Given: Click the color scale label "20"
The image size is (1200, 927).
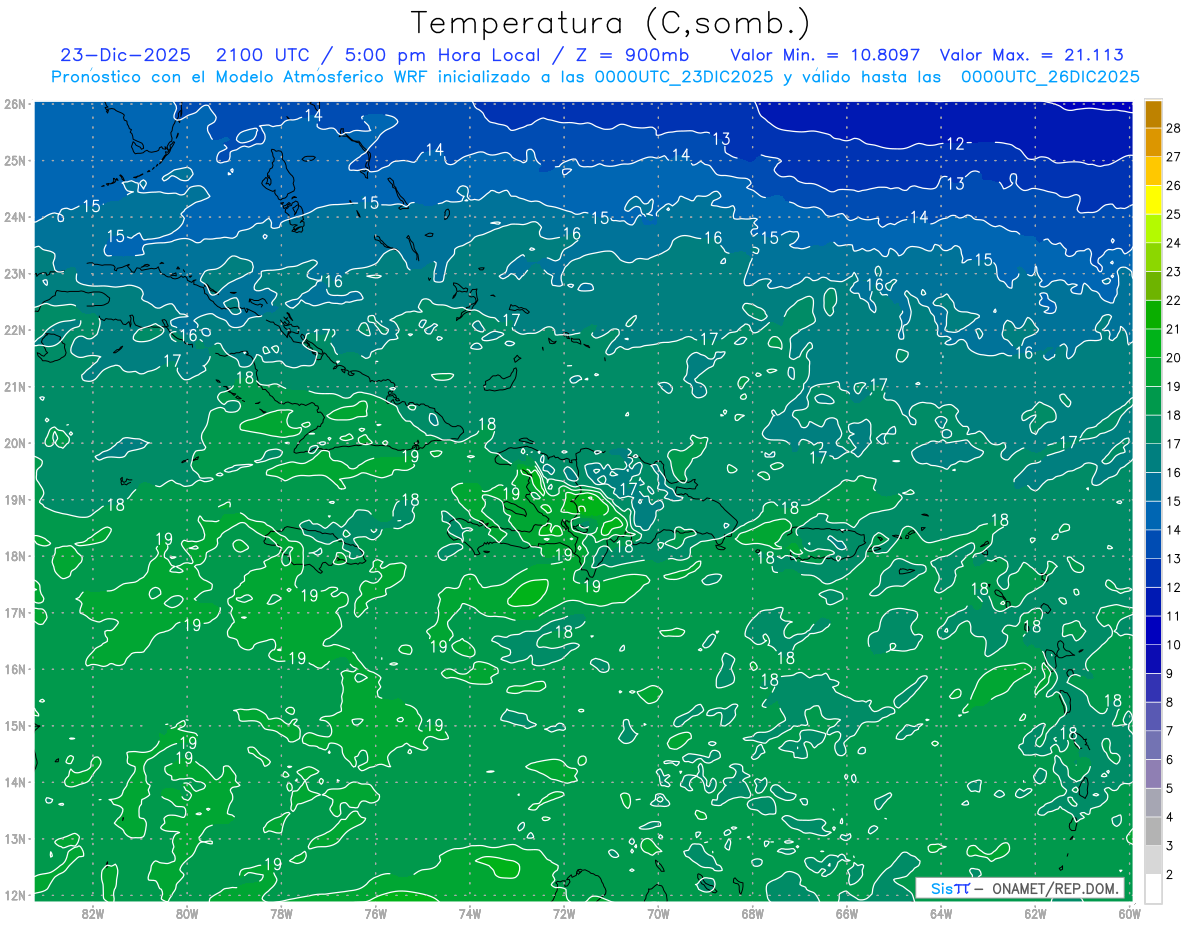Looking at the screenshot, I should pos(1173,357).
